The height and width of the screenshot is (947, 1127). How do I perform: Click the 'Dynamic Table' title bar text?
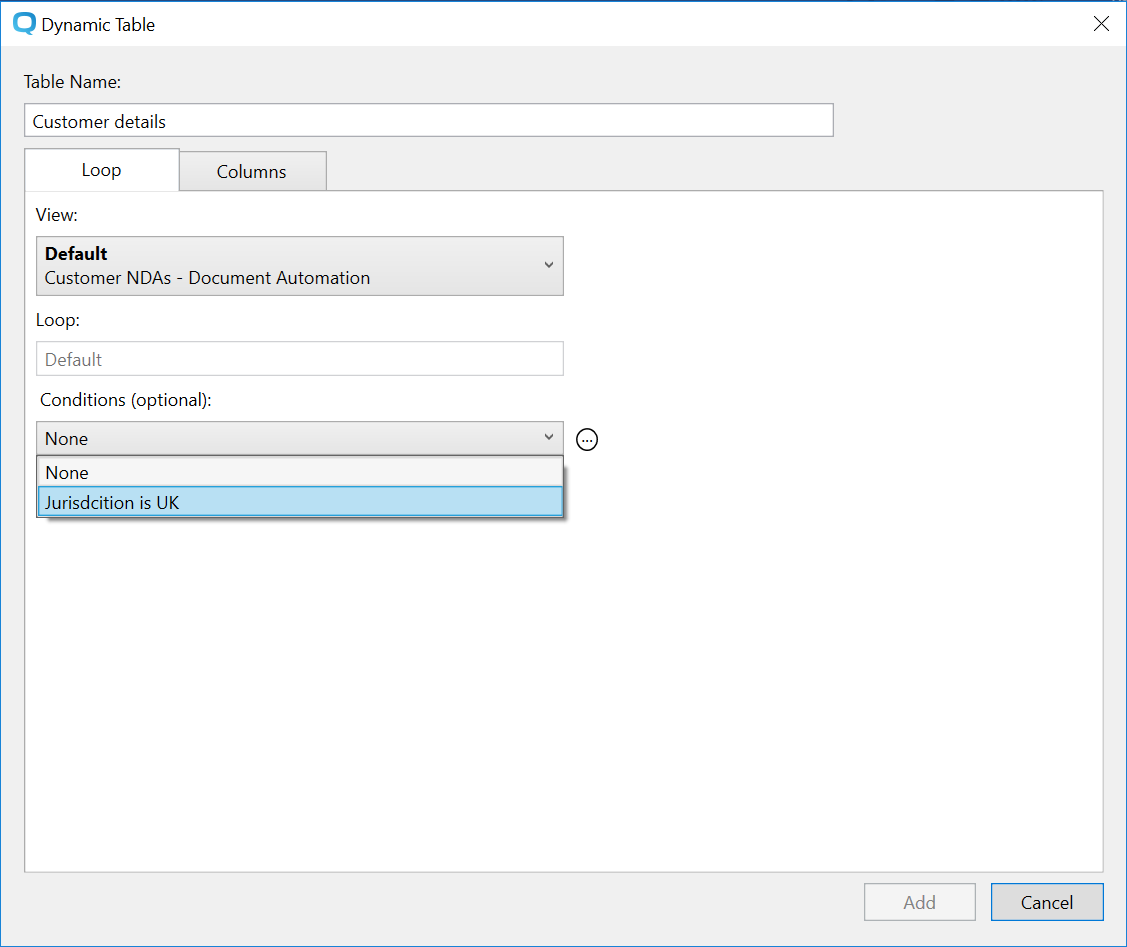pyautogui.click(x=98, y=25)
